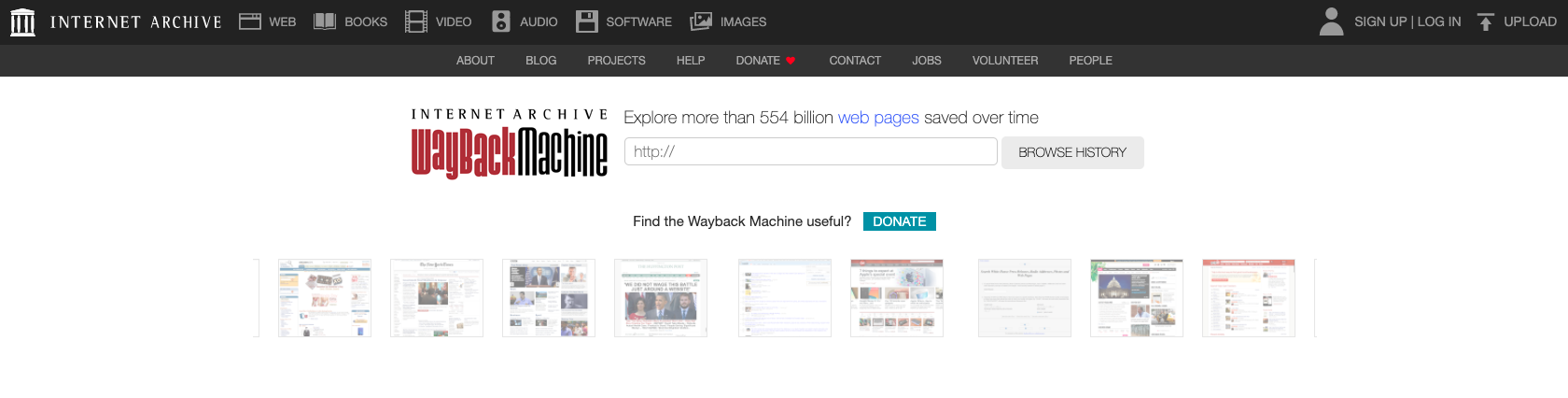Open the Video filmstrip icon
Screen dimensions: 1568x398
[416, 21]
